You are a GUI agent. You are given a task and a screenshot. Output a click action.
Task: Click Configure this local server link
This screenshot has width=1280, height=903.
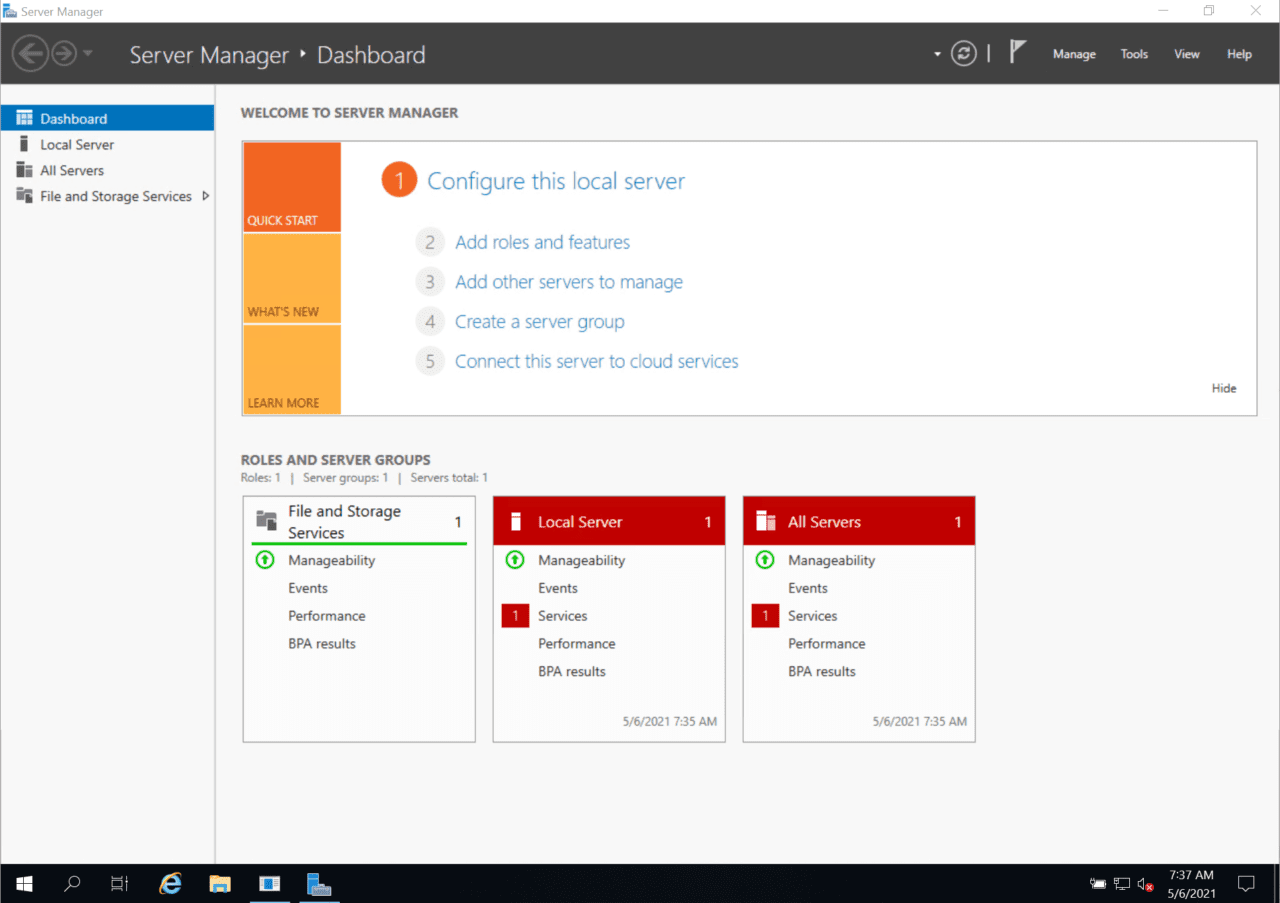pyautogui.click(x=556, y=181)
